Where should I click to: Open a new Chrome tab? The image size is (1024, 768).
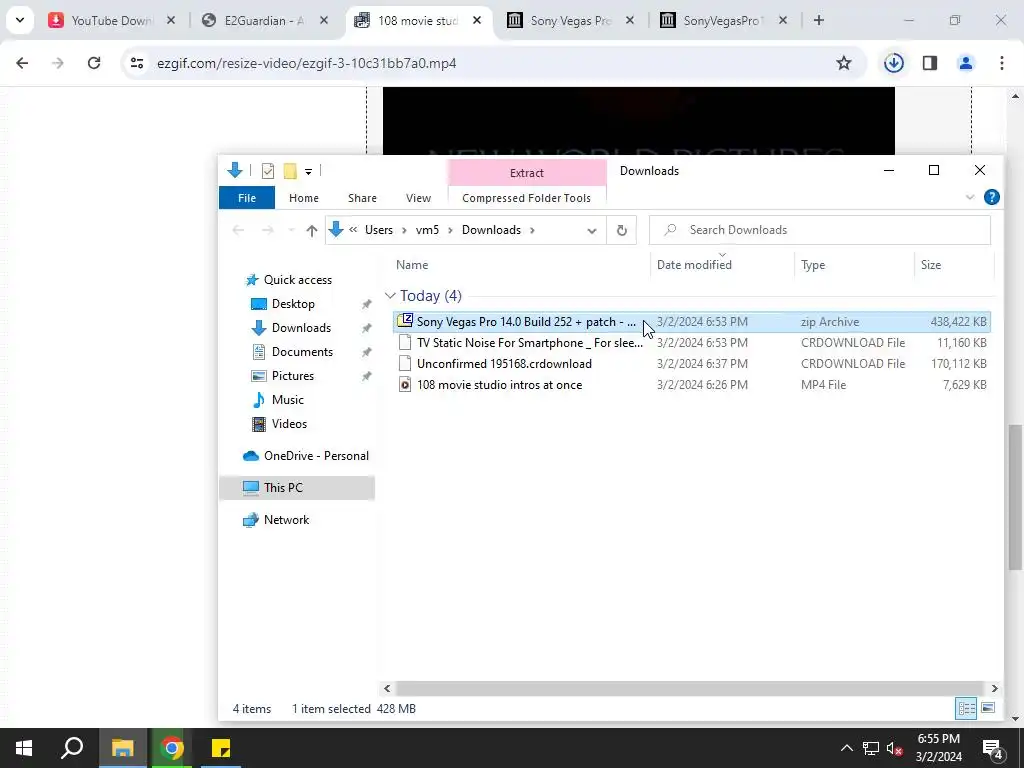819,20
